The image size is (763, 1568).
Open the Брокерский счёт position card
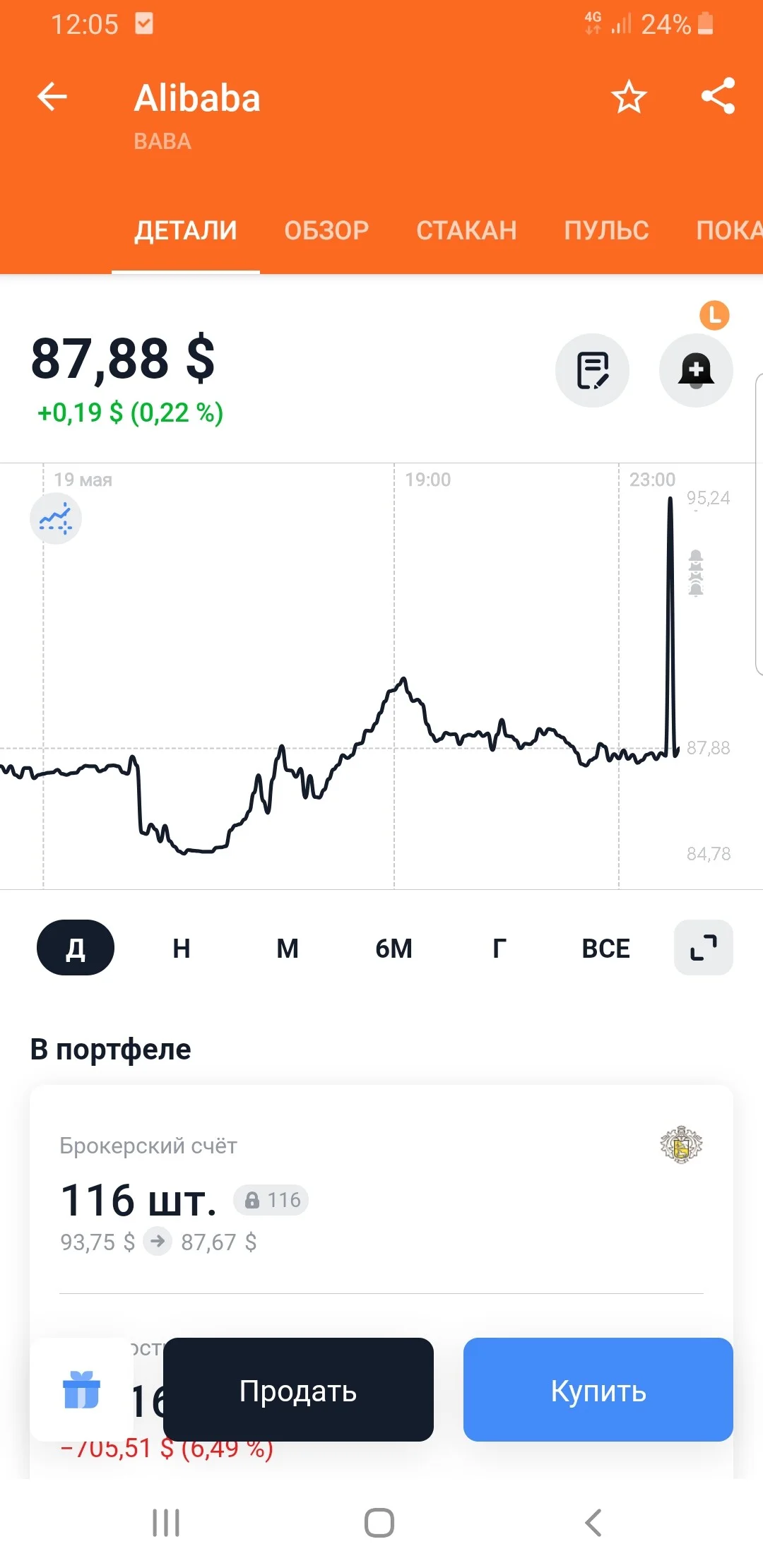pos(381,1194)
